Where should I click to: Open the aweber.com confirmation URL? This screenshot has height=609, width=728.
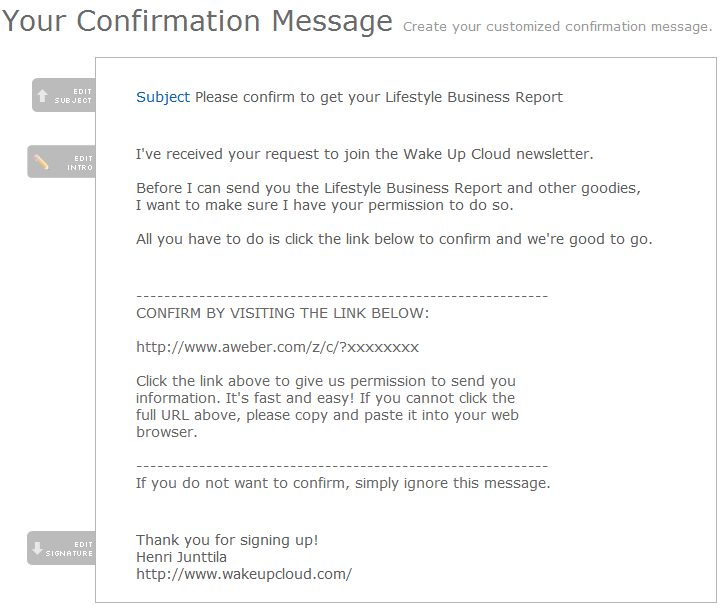277,347
